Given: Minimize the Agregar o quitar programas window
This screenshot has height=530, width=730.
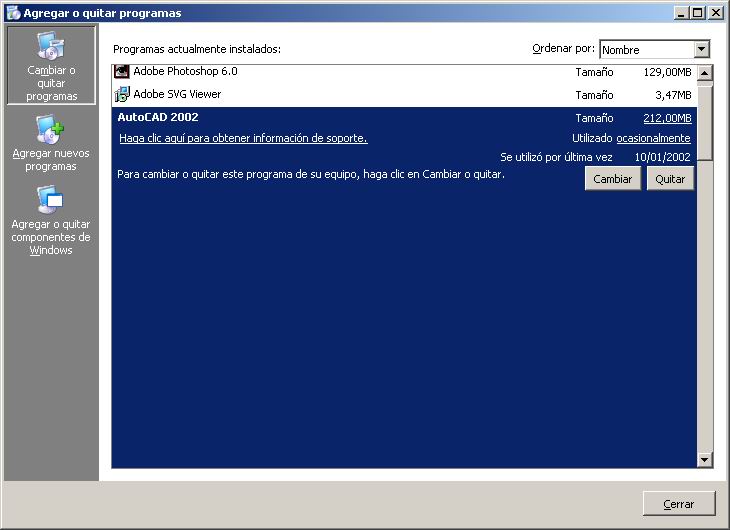Looking at the screenshot, I should (681, 13).
